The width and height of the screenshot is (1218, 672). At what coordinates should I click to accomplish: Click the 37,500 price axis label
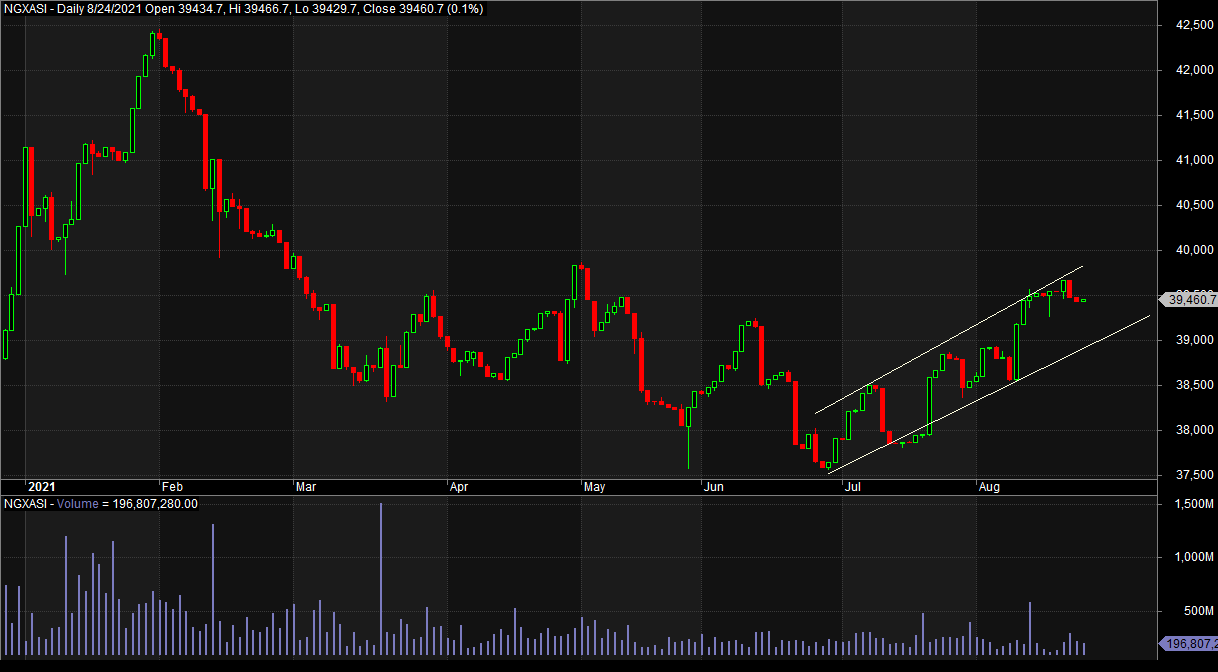[1188, 475]
